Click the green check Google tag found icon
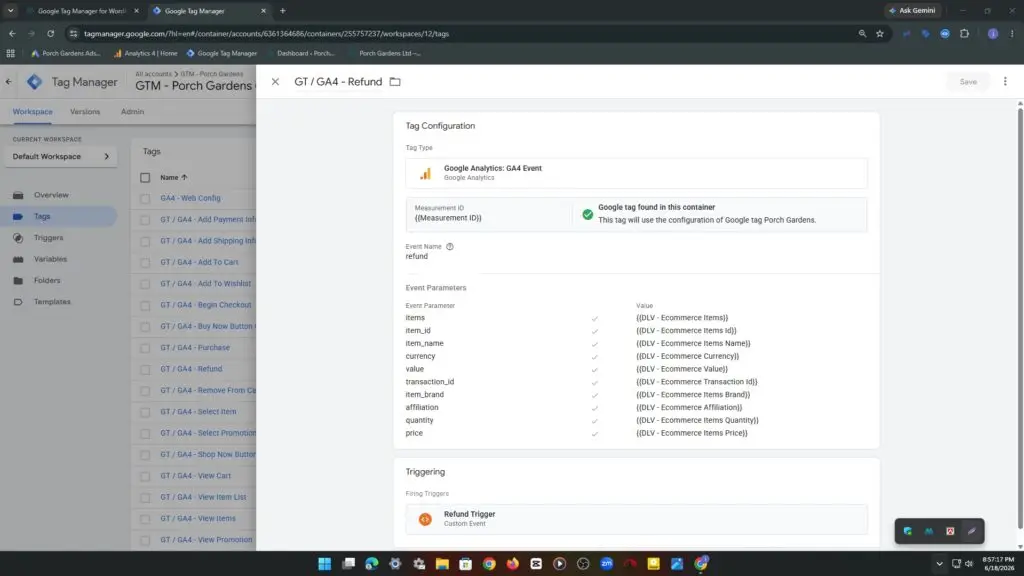 click(x=588, y=214)
